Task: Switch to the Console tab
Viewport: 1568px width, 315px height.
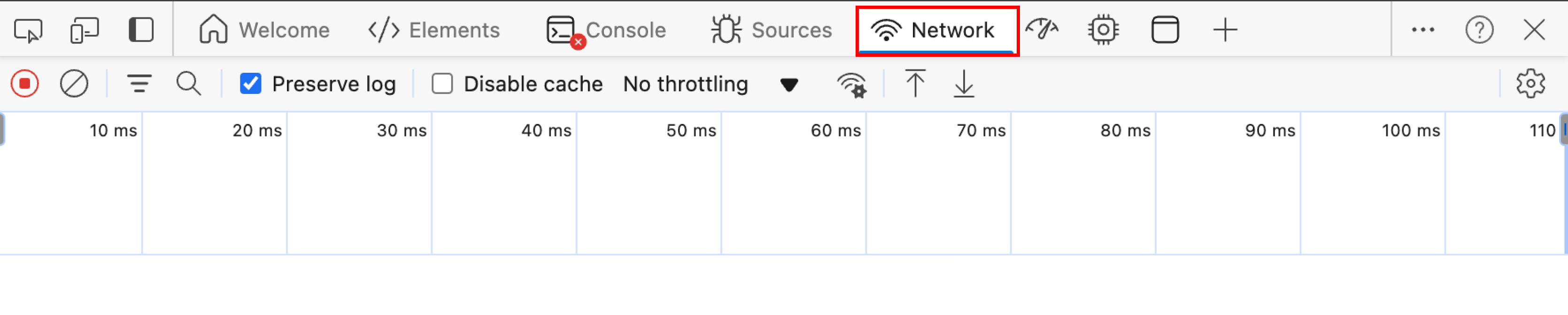Action: pos(606,30)
